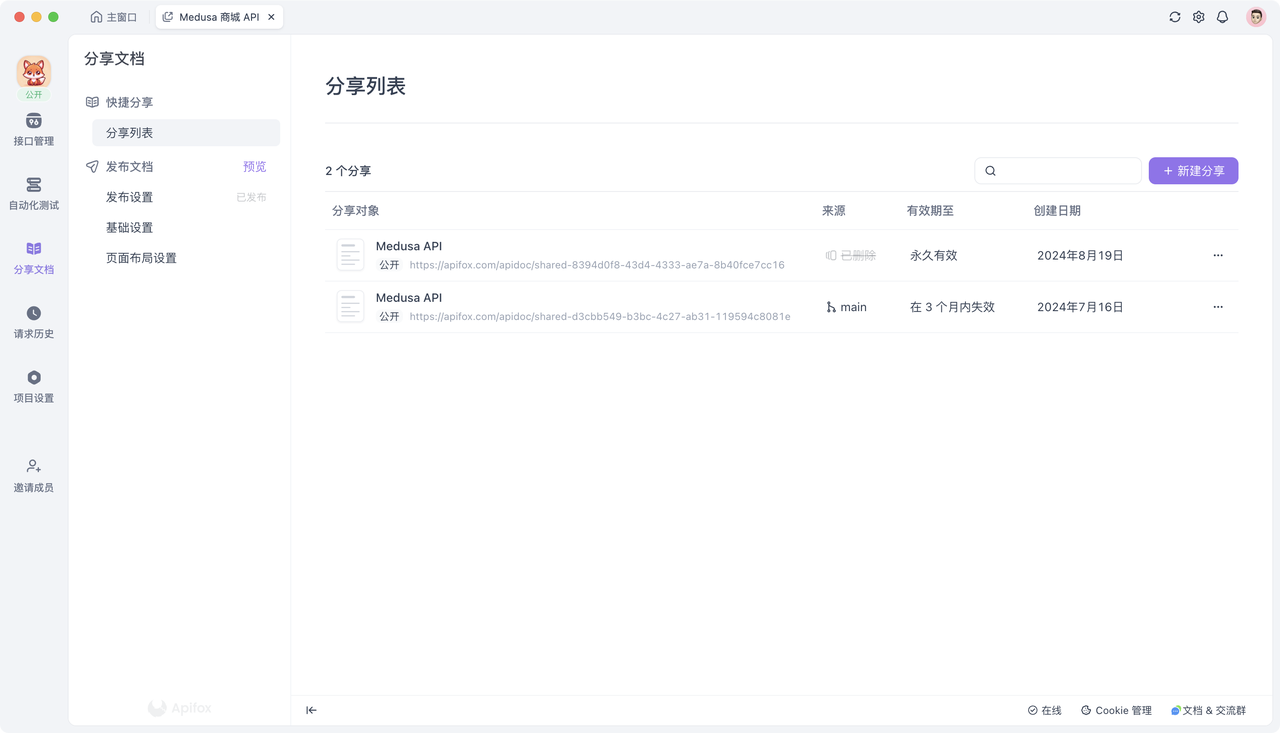1280x733 pixels.
Task: Open 页面布局设置 menu item
Action: coord(141,258)
